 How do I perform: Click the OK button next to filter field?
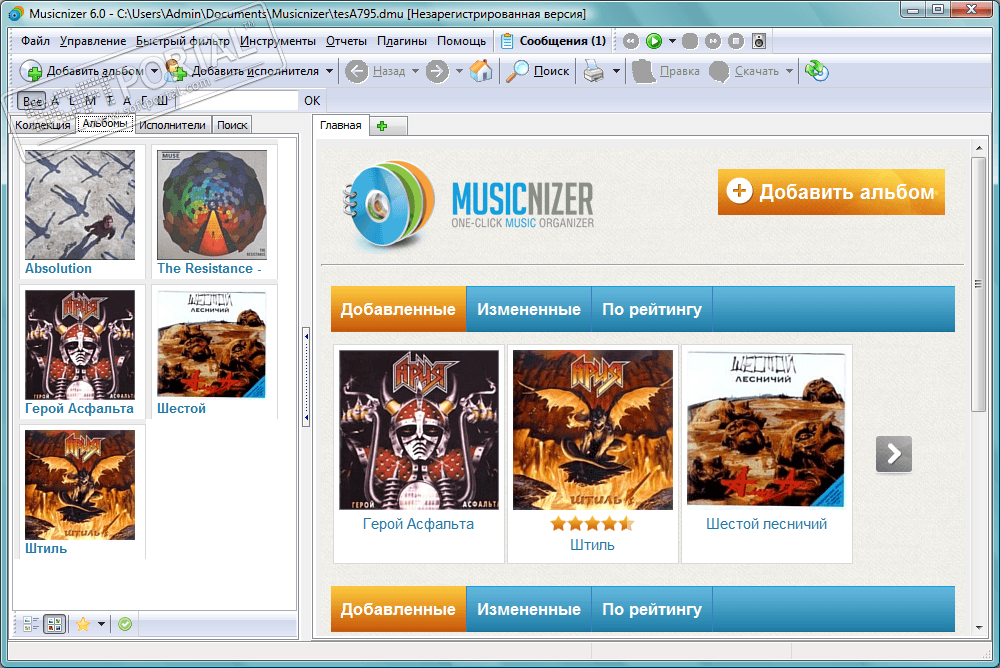click(312, 101)
